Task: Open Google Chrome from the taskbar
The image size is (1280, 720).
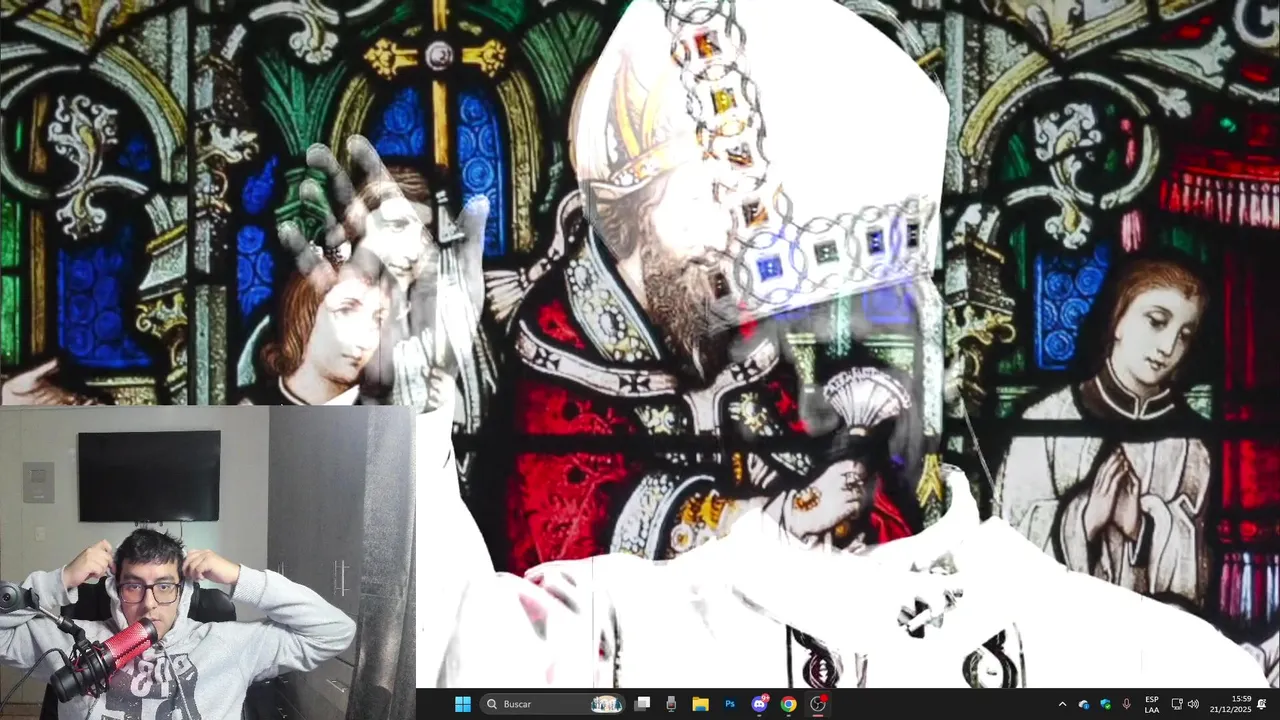Action: coord(788,704)
